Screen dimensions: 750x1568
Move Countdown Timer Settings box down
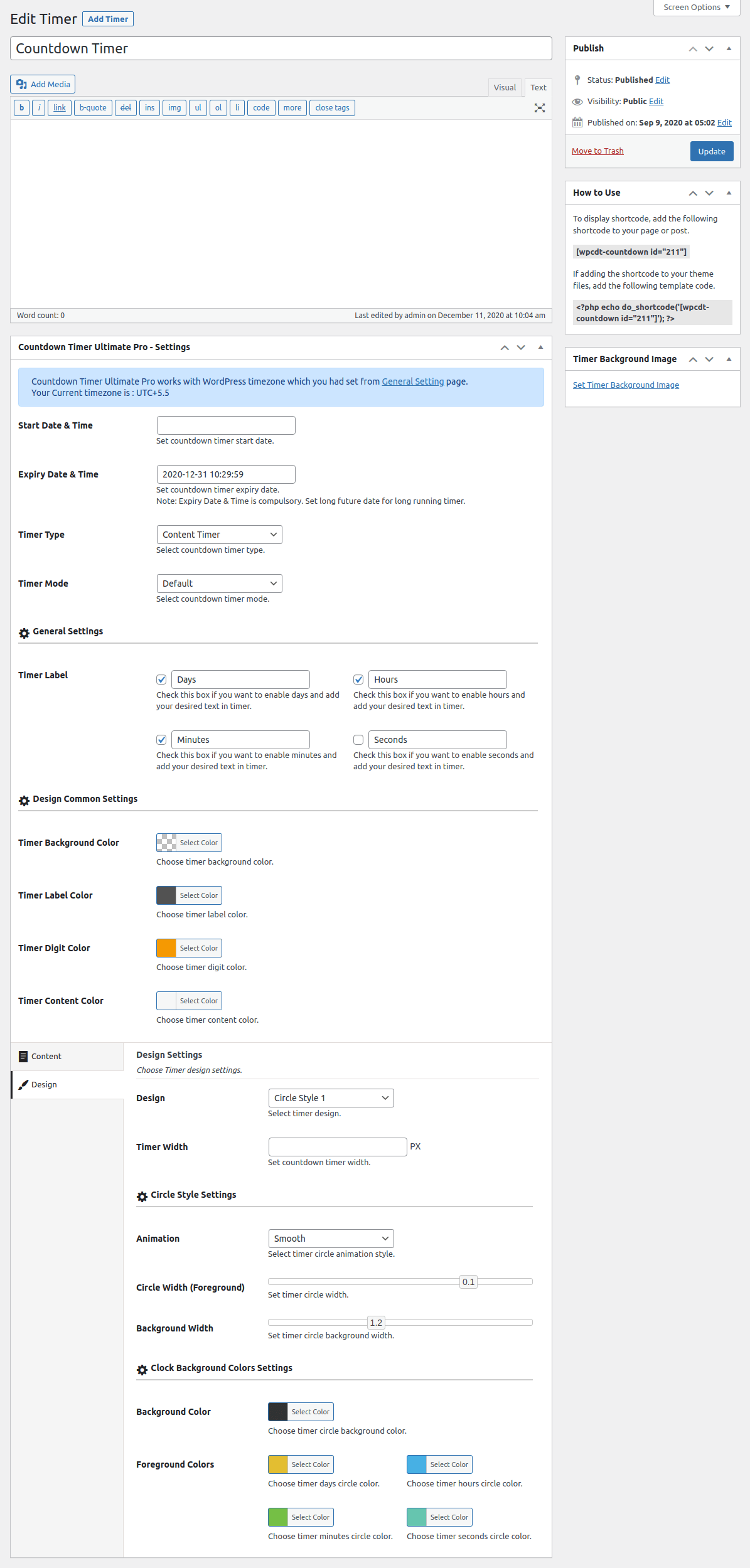(521, 348)
